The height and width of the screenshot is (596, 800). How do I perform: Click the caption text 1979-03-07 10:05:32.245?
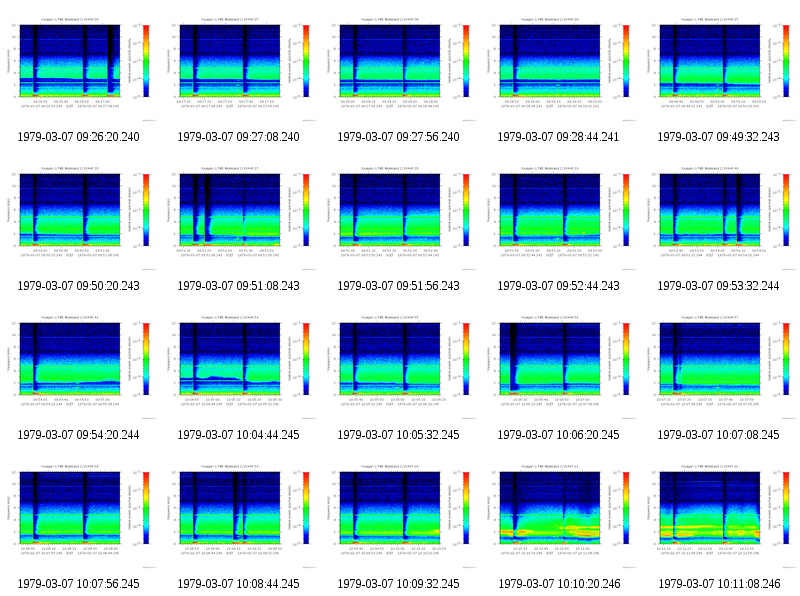[398, 435]
